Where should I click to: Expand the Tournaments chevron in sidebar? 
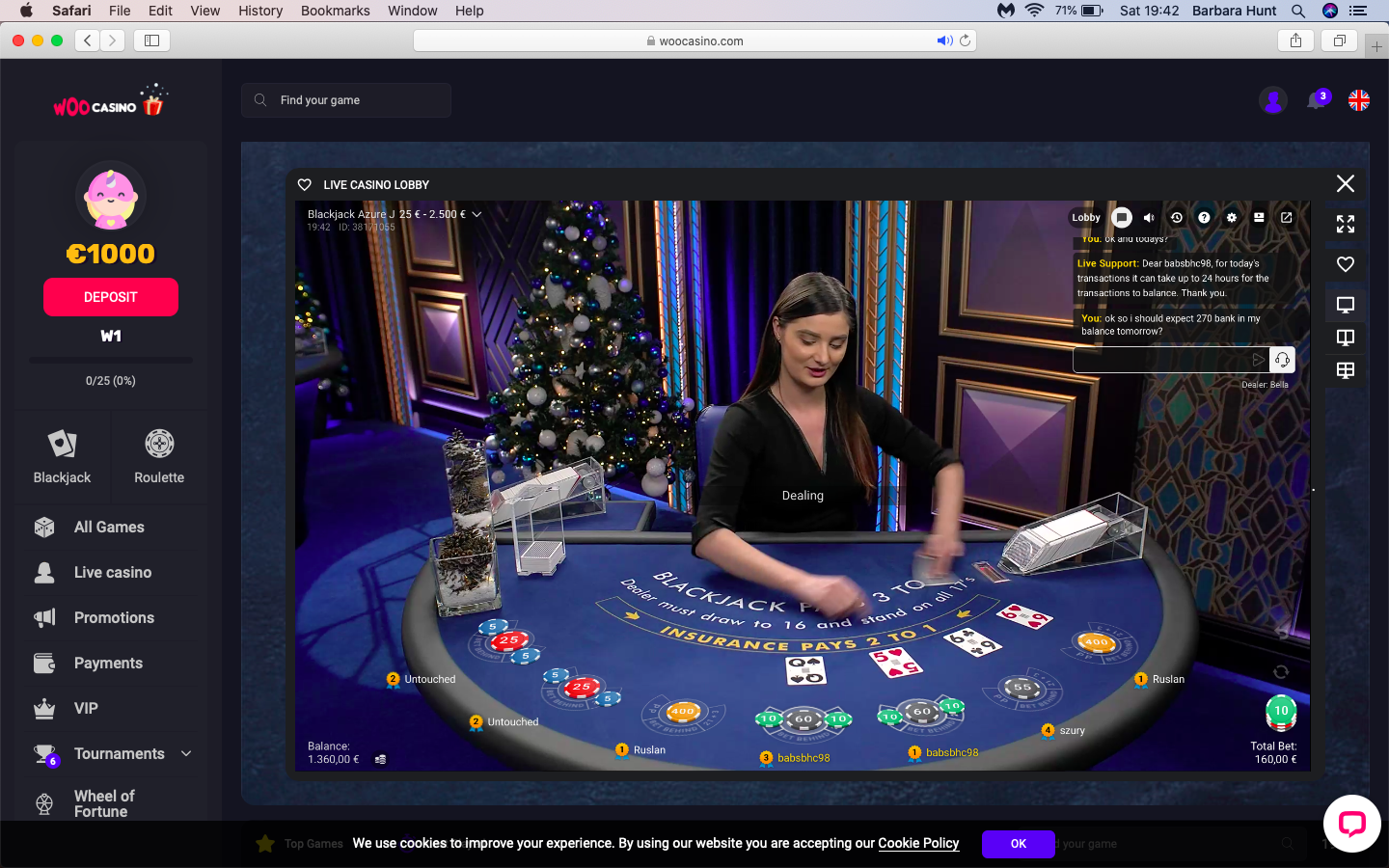[x=186, y=754]
